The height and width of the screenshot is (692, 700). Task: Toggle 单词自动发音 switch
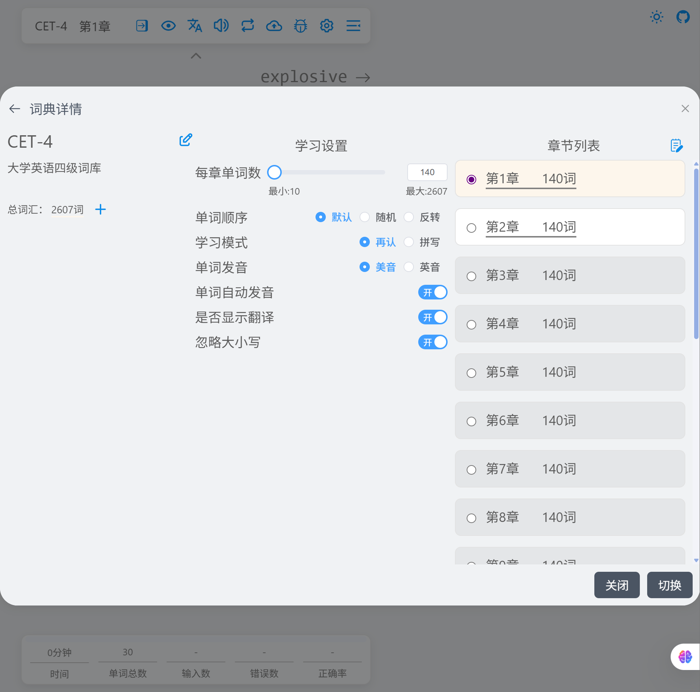coord(433,292)
